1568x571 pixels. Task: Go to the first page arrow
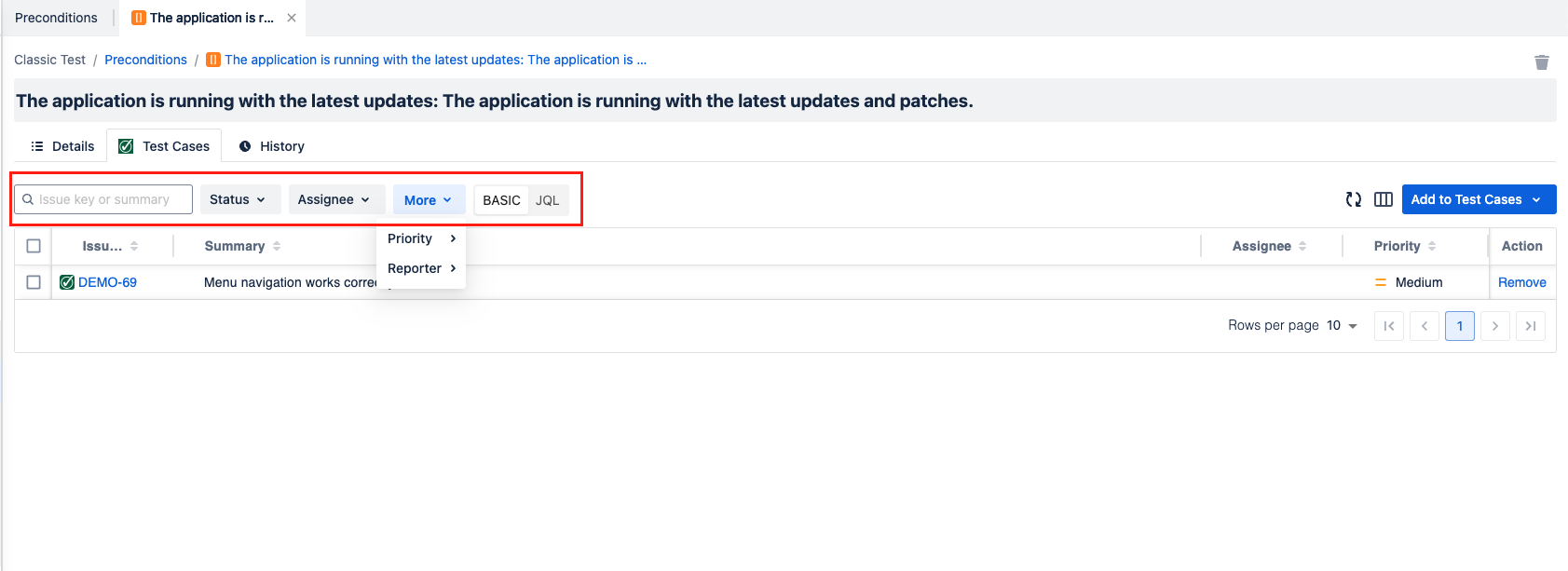point(1388,326)
